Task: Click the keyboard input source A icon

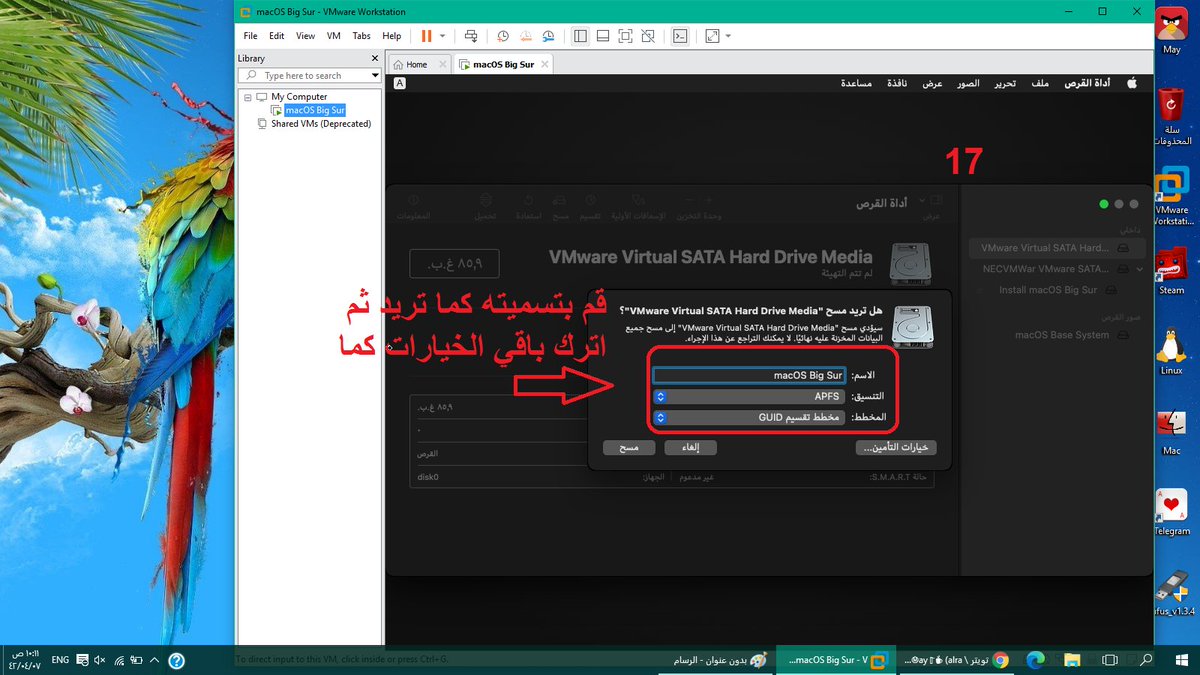Action: coord(399,84)
